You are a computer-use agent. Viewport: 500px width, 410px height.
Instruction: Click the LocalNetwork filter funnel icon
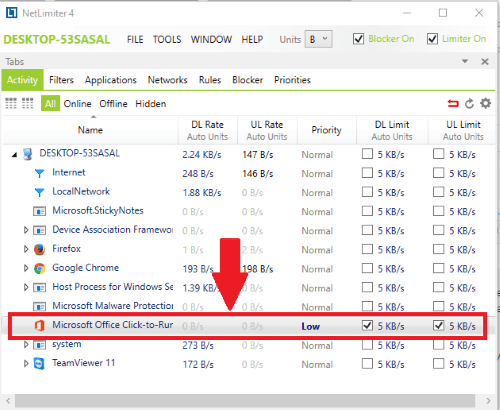tap(39, 192)
